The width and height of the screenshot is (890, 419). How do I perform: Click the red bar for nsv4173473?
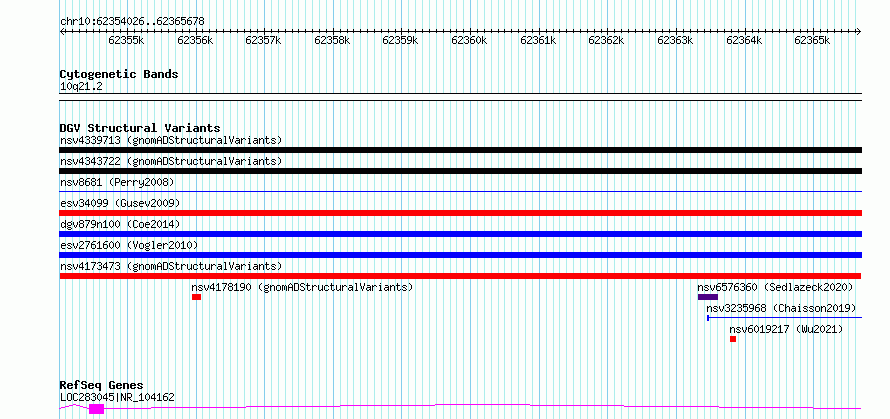[460, 276]
